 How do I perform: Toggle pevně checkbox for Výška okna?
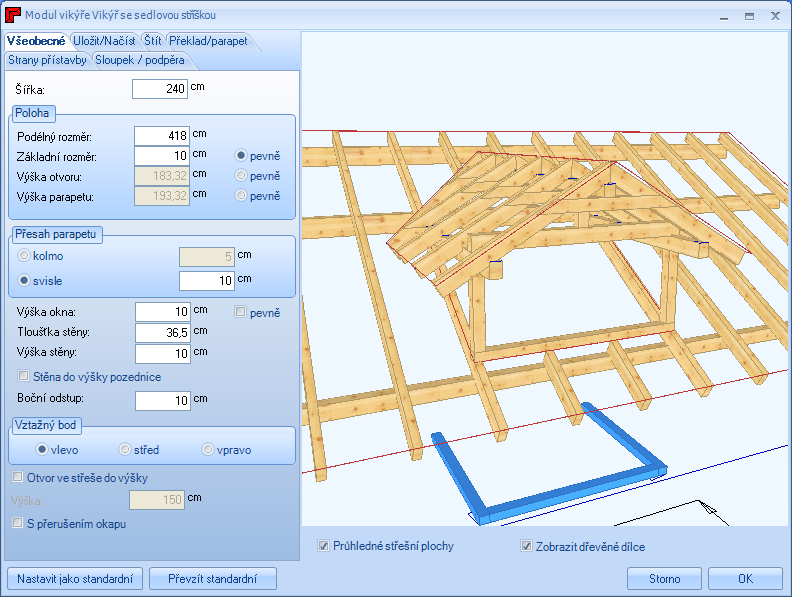tap(240, 312)
